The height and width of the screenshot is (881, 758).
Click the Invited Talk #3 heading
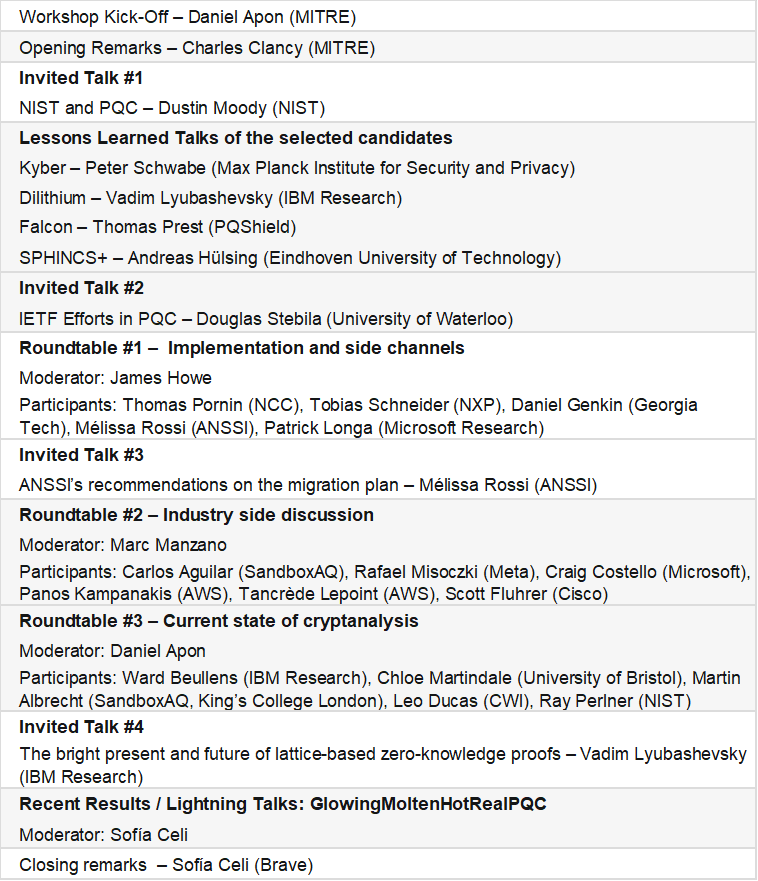coord(81,455)
